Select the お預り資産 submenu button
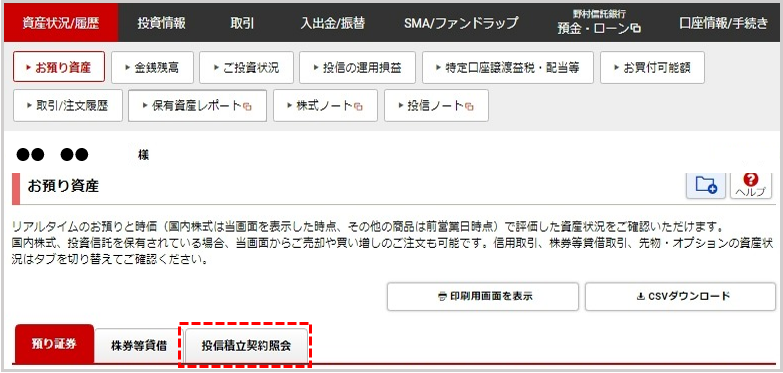The width and height of the screenshot is (783, 373). (59, 67)
